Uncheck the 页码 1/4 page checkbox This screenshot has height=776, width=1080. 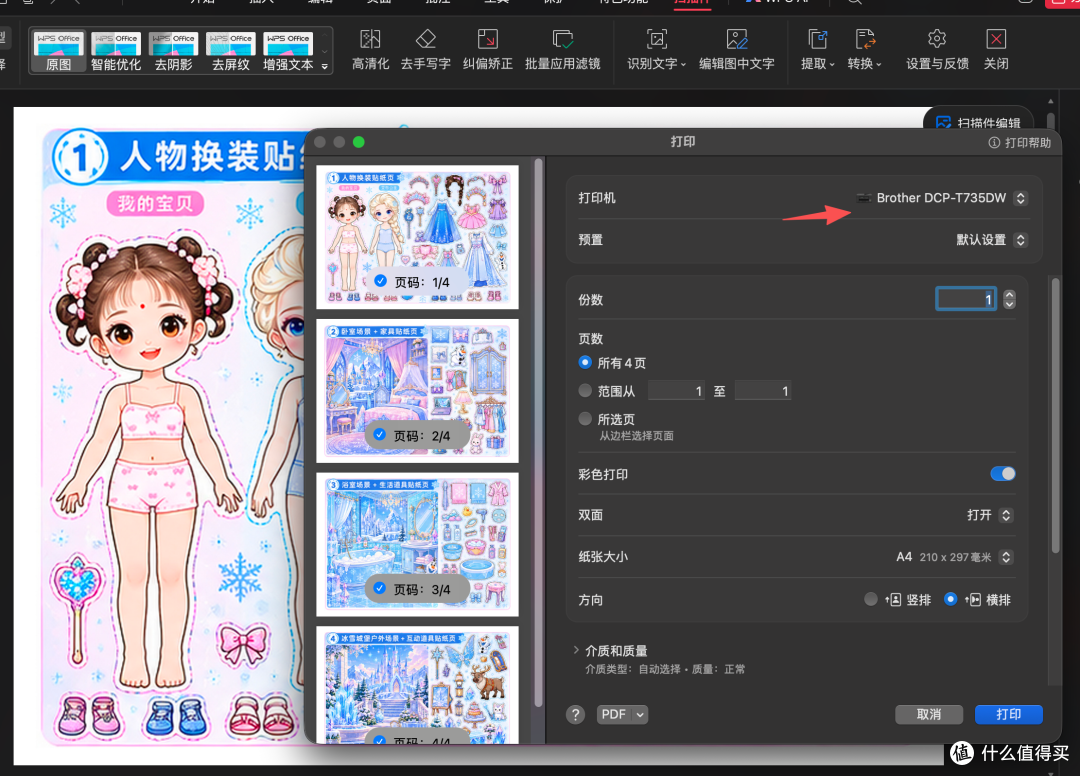380,281
